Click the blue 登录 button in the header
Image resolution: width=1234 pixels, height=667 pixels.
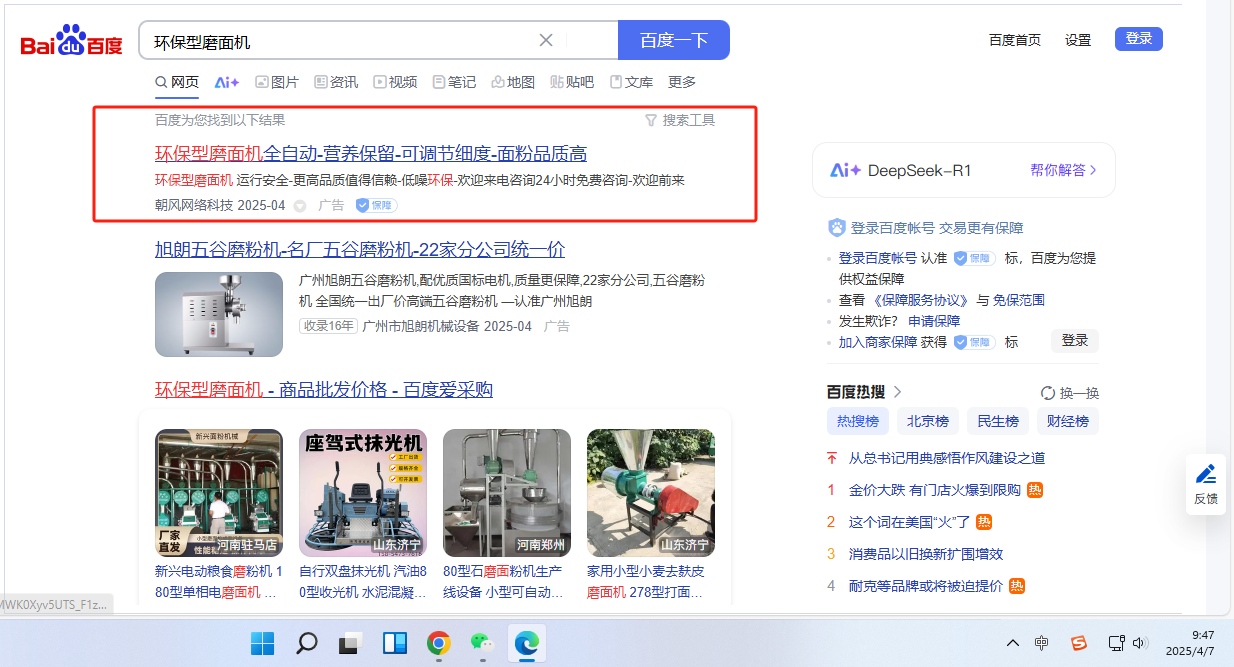click(x=1139, y=39)
